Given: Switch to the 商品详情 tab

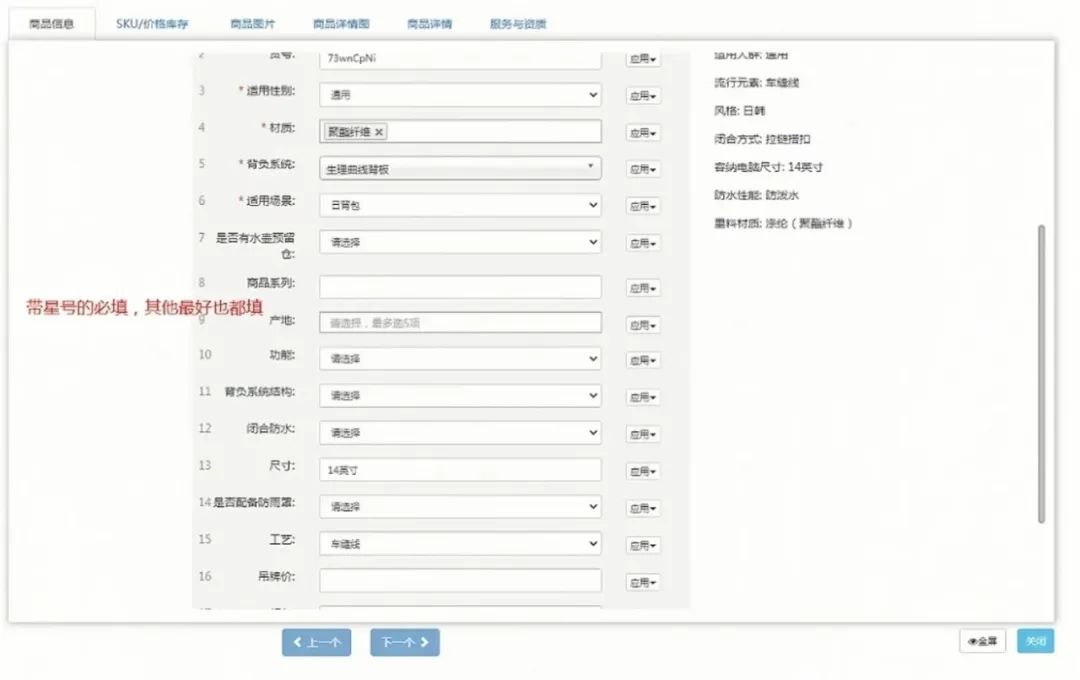Looking at the screenshot, I should click(428, 23).
